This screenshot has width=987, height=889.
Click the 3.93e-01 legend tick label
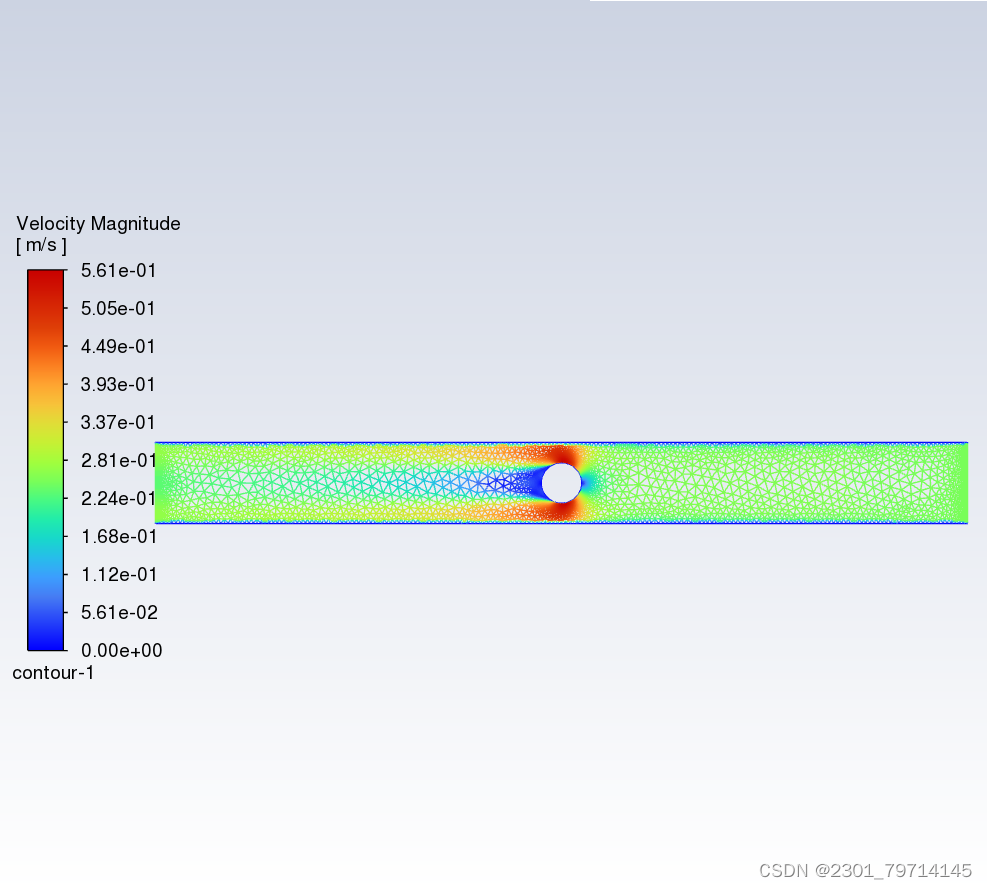click(x=118, y=384)
